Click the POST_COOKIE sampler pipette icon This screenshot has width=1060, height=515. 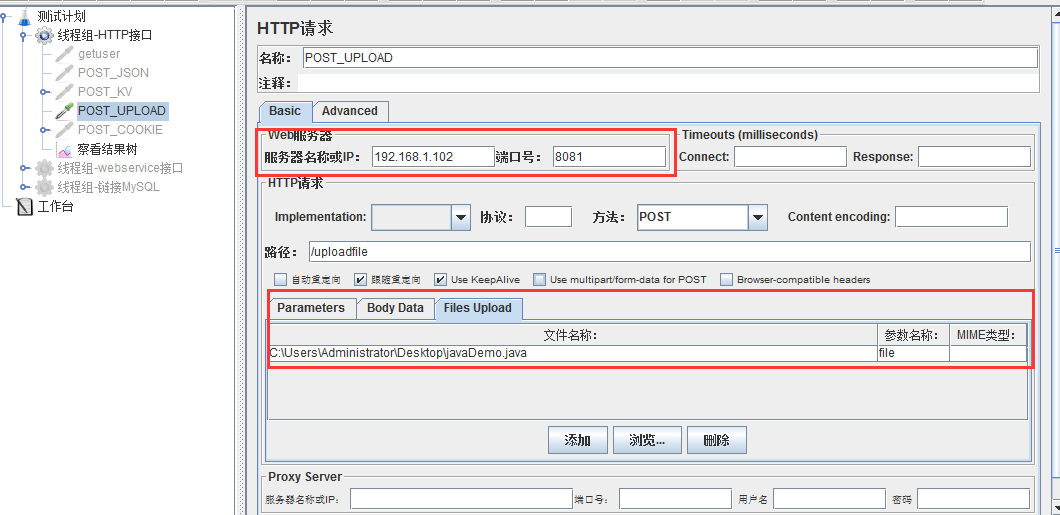[64, 129]
